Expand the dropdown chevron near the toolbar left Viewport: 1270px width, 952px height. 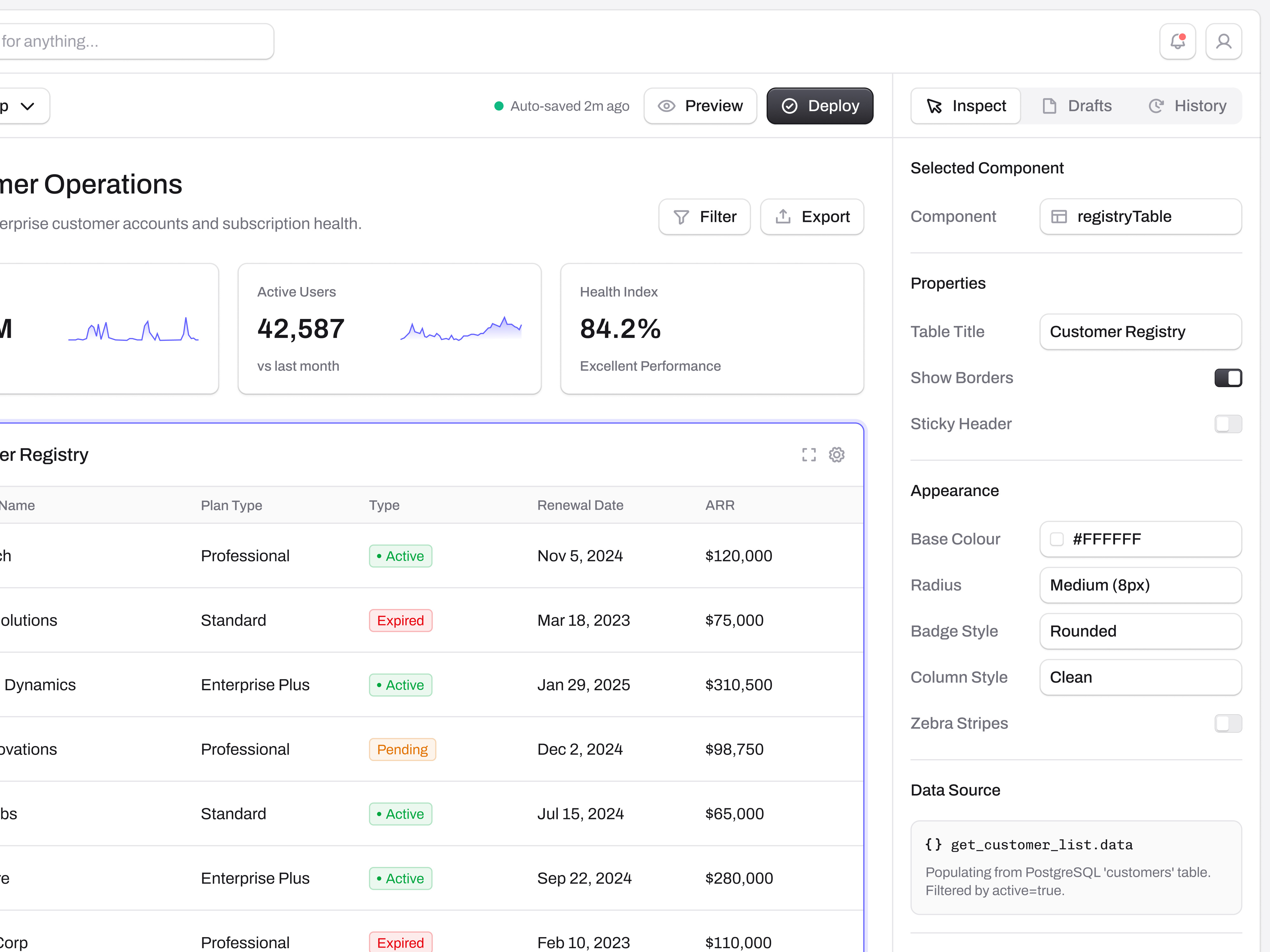click(x=27, y=106)
